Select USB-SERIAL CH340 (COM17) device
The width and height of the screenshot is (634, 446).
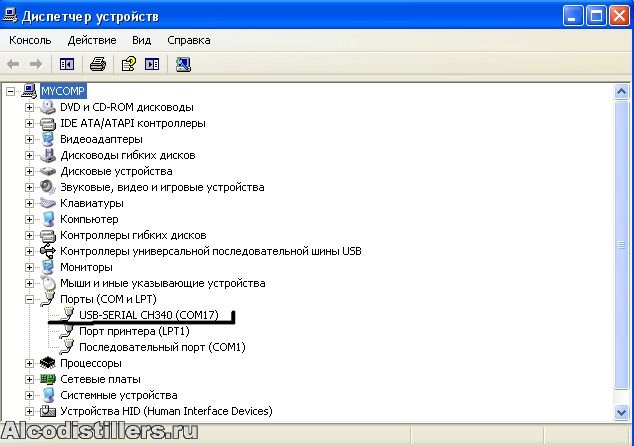coord(149,315)
